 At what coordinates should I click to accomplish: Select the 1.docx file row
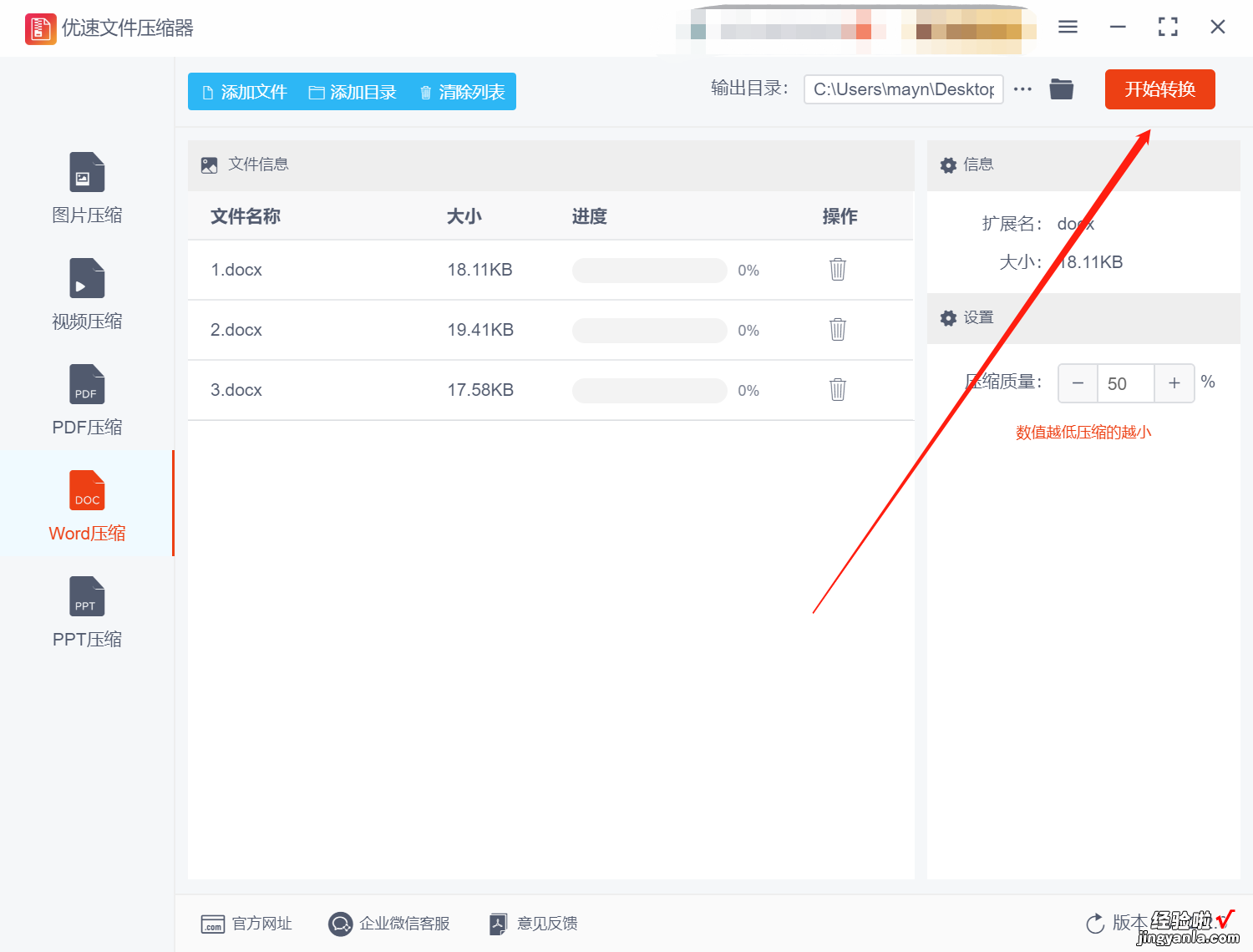click(550, 270)
